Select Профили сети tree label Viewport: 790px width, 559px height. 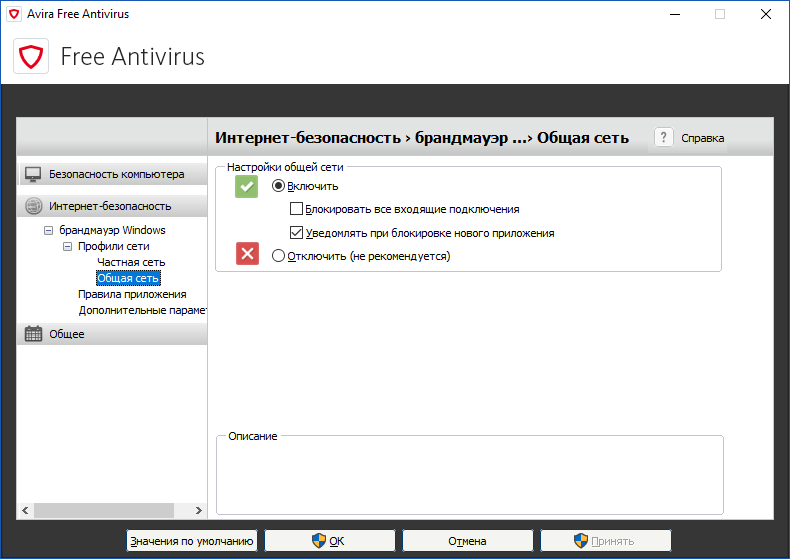coord(113,246)
